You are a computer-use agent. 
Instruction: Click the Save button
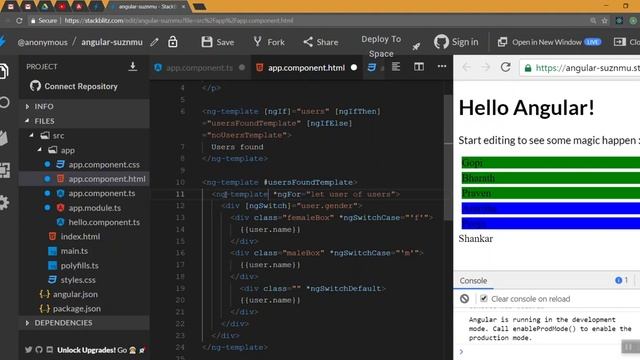point(218,42)
